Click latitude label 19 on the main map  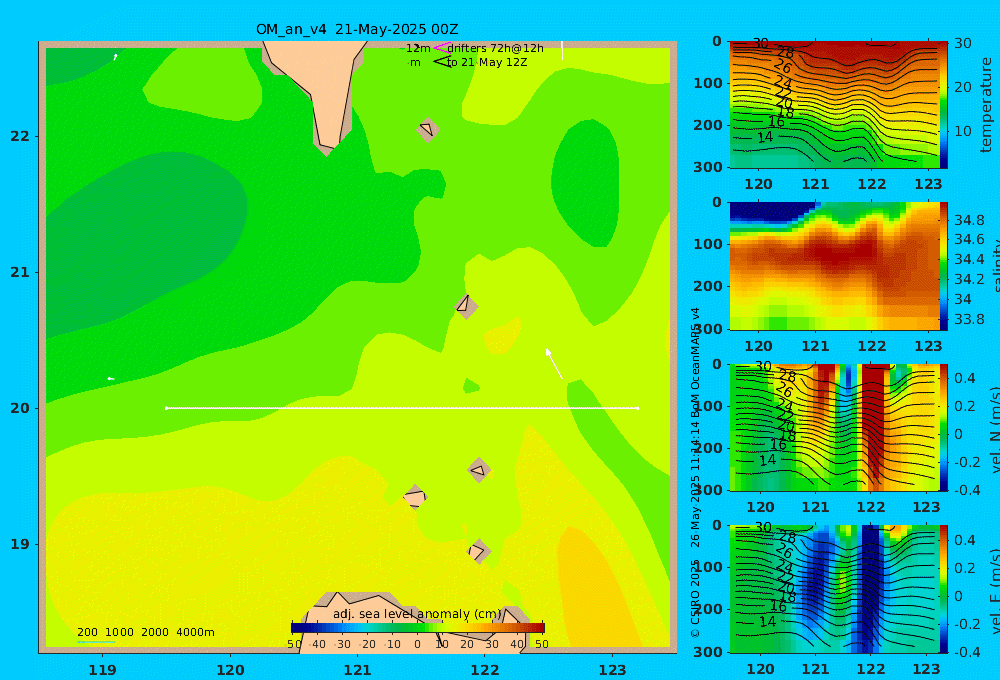tap(20, 544)
